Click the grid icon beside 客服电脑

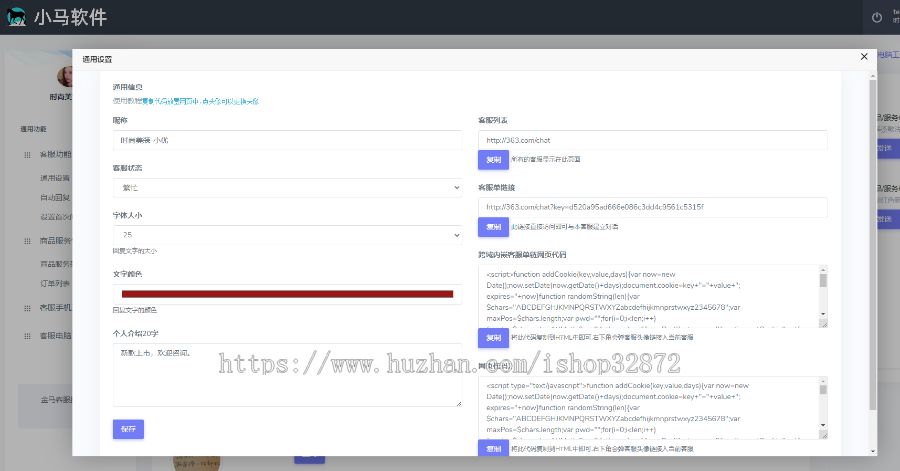pos(27,336)
